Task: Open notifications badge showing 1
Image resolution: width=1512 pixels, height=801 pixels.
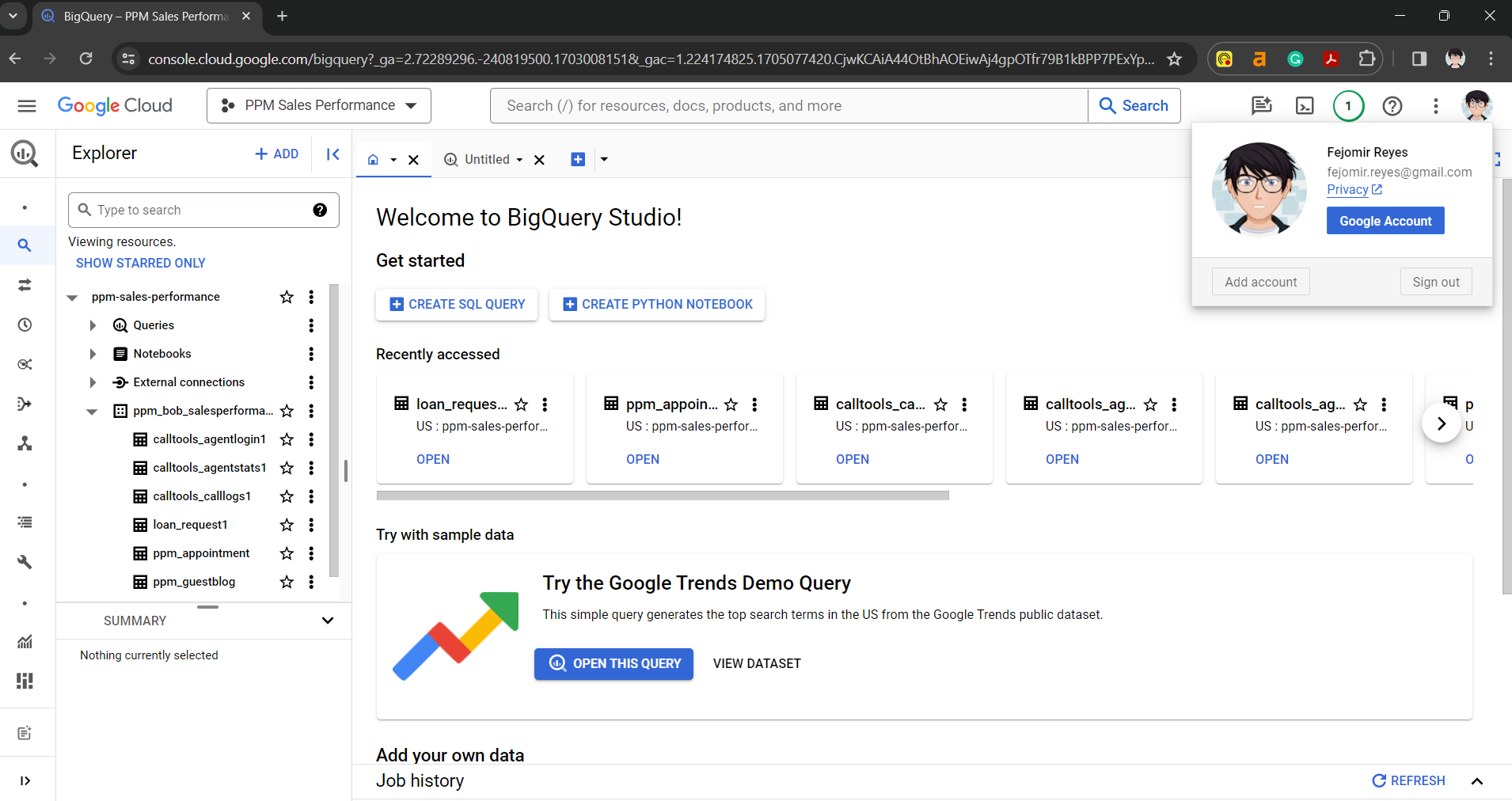Action: click(1348, 105)
